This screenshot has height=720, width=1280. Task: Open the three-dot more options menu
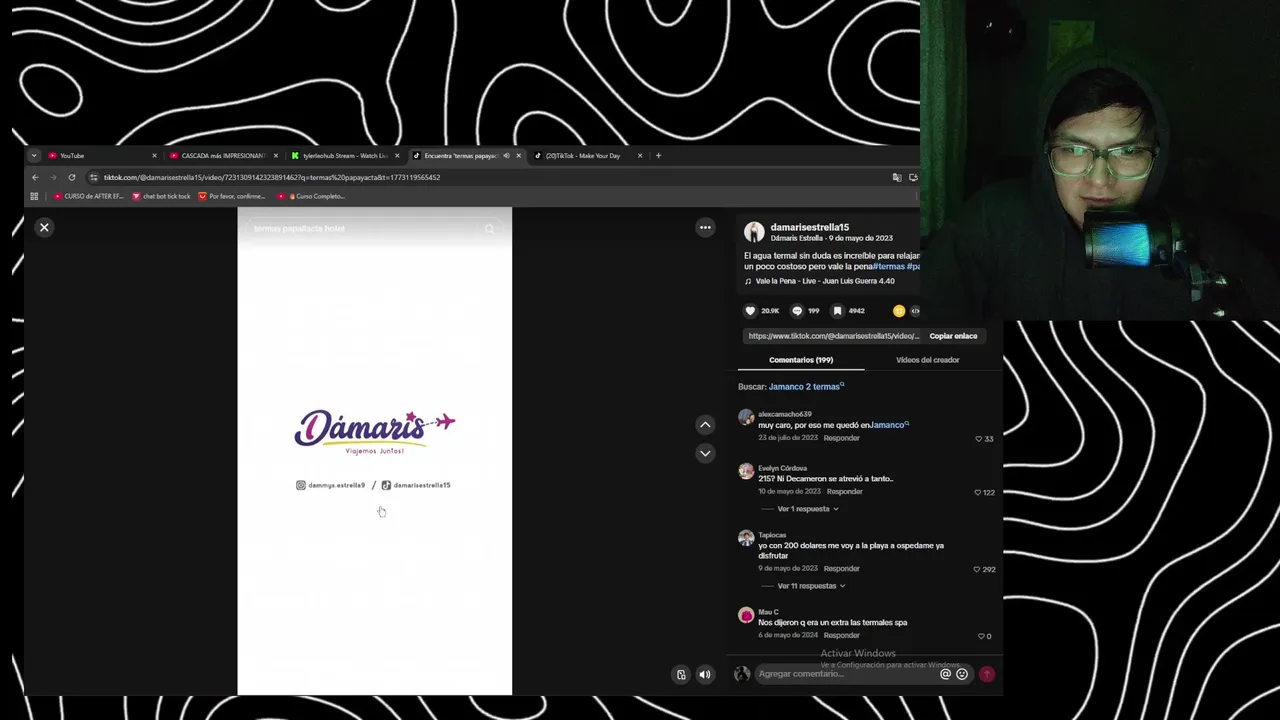(705, 227)
